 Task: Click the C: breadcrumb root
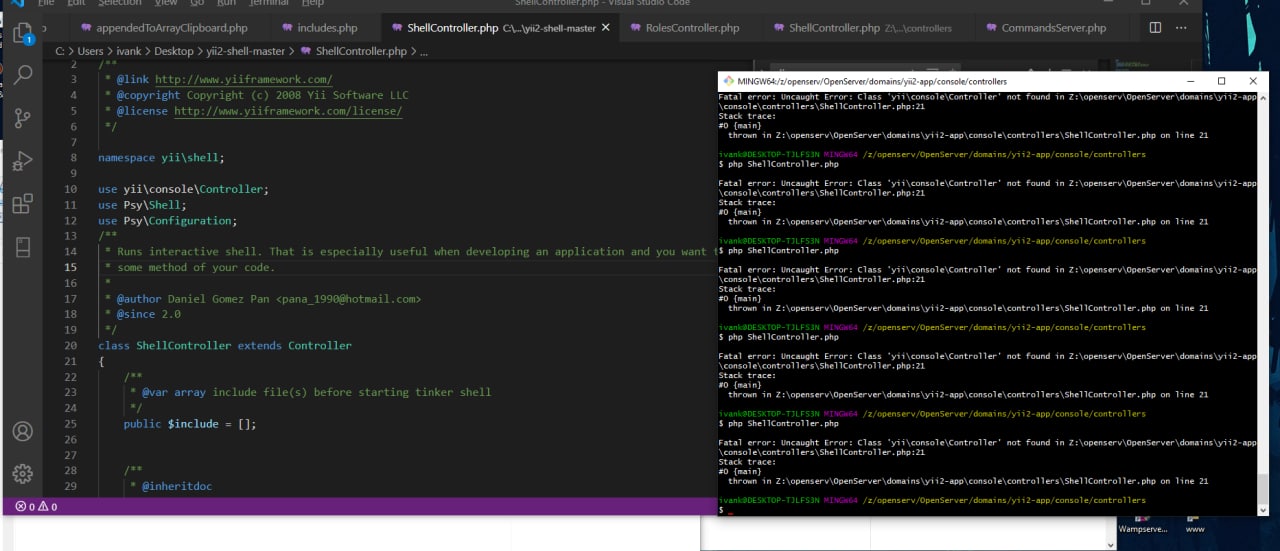pos(61,50)
